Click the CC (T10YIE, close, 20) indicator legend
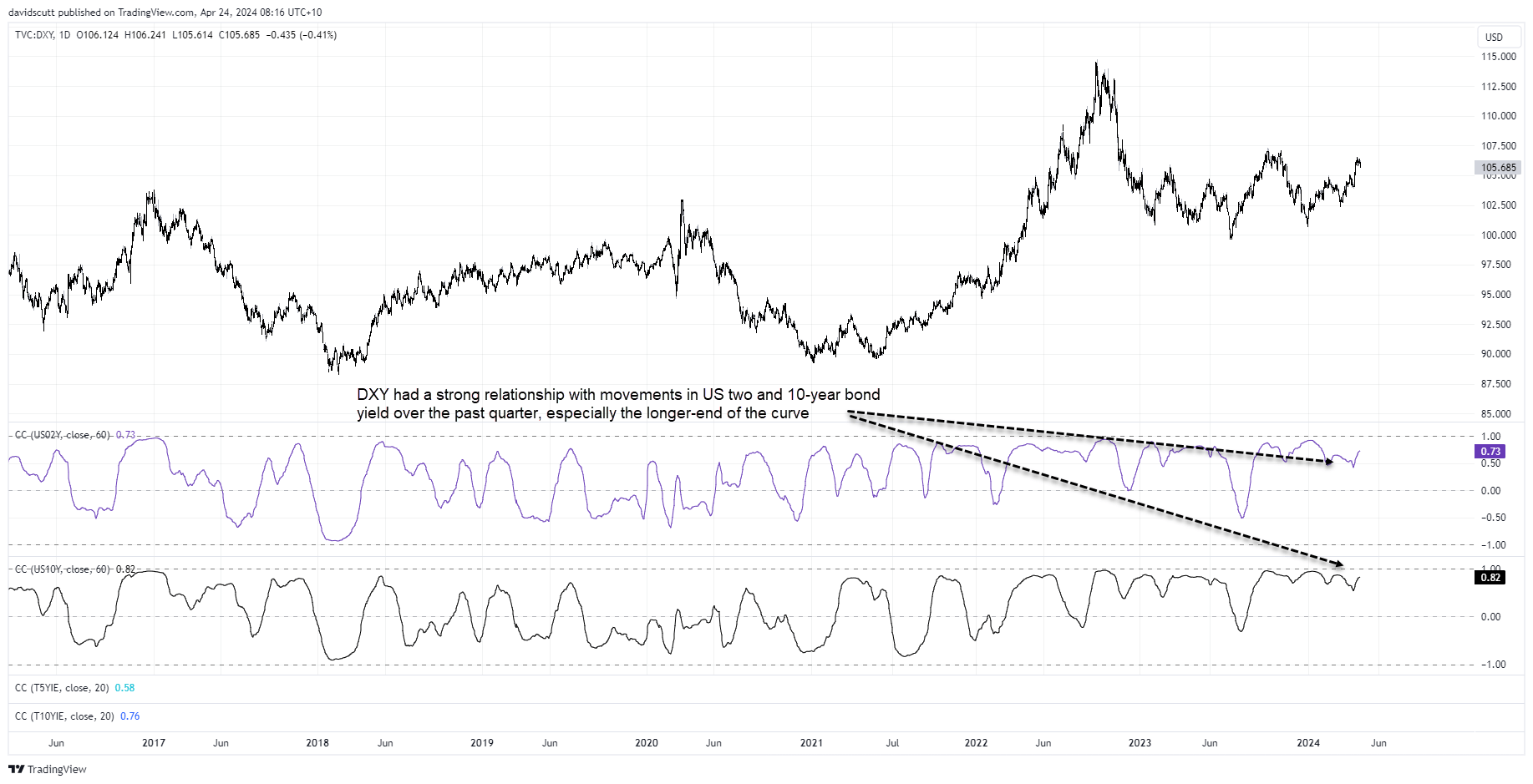 [x=64, y=716]
